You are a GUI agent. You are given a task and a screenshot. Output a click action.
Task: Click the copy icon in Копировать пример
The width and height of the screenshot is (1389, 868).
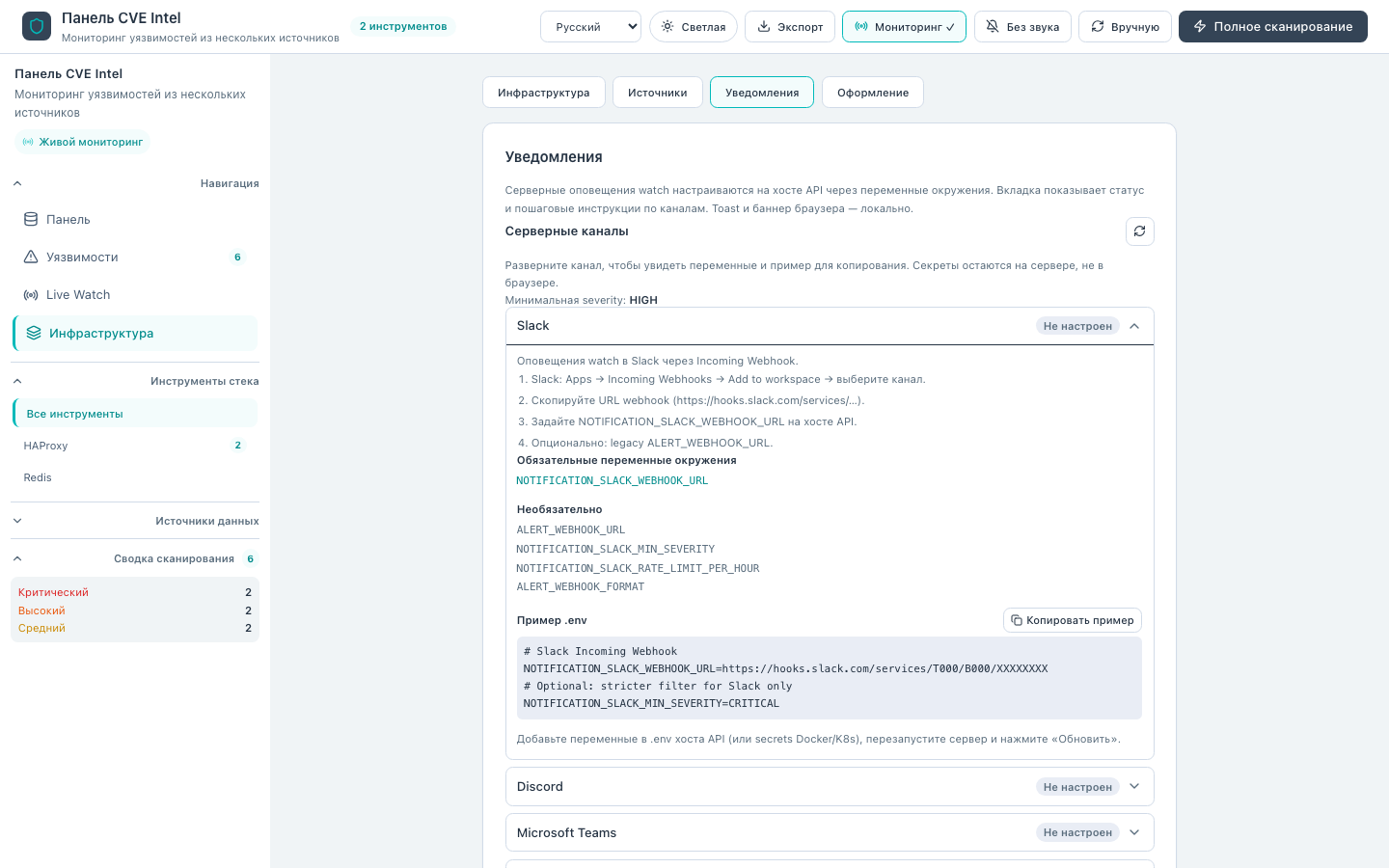[1017, 620]
